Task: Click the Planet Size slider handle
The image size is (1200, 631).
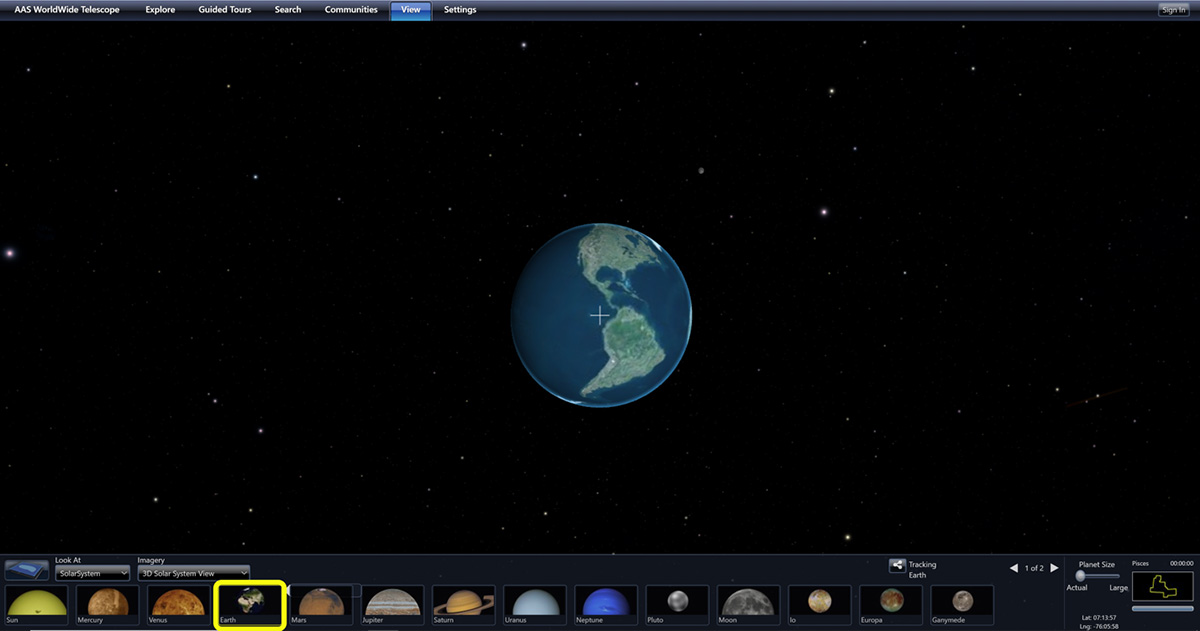Action: (1080, 576)
